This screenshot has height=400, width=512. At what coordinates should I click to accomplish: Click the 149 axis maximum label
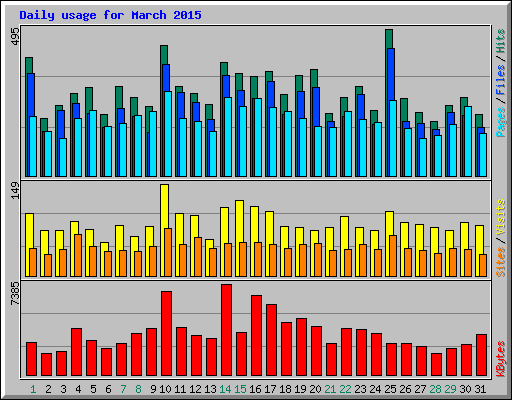tap(15, 191)
